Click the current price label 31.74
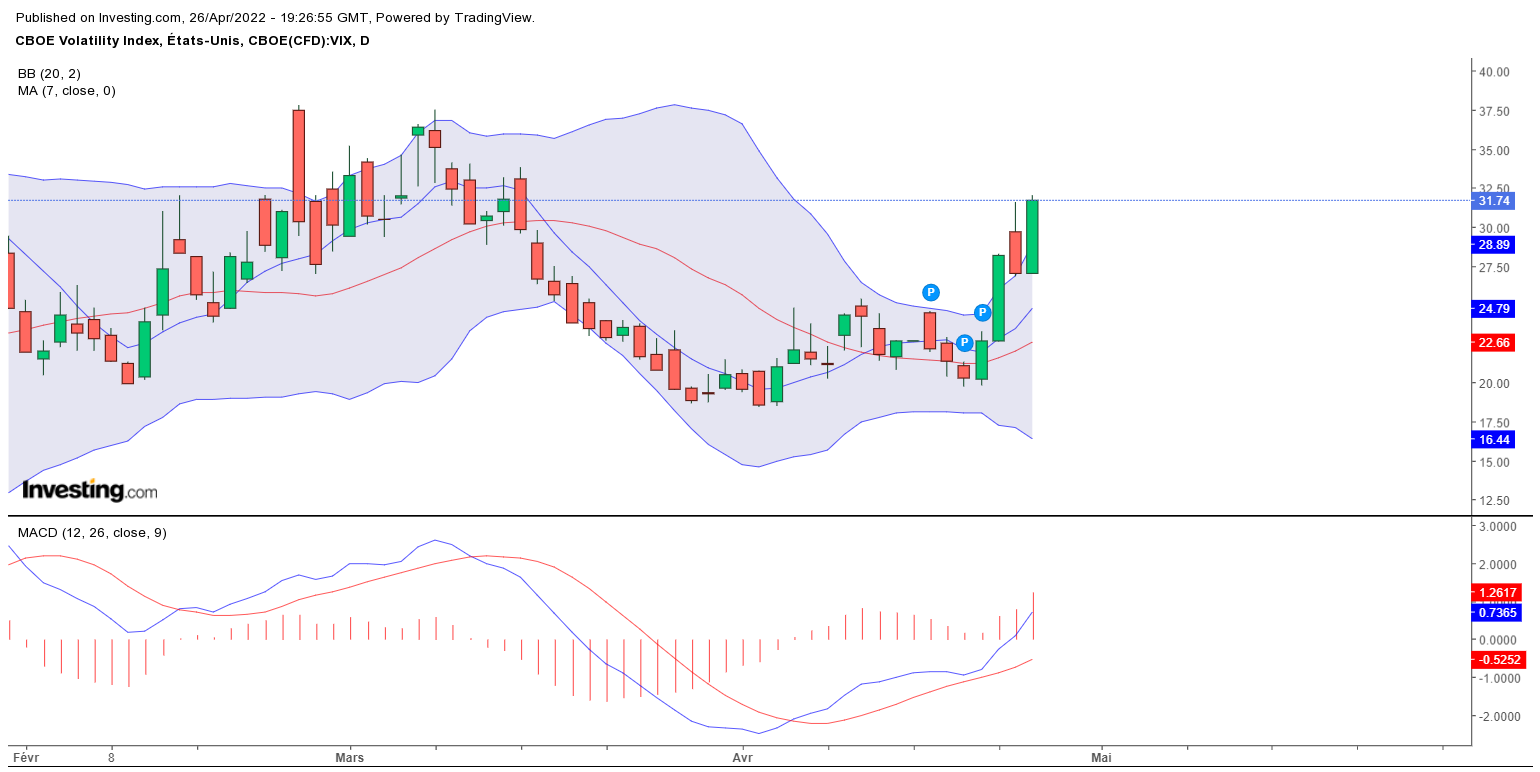Image resolution: width=1540 pixels, height=772 pixels. coord(1493,200)
